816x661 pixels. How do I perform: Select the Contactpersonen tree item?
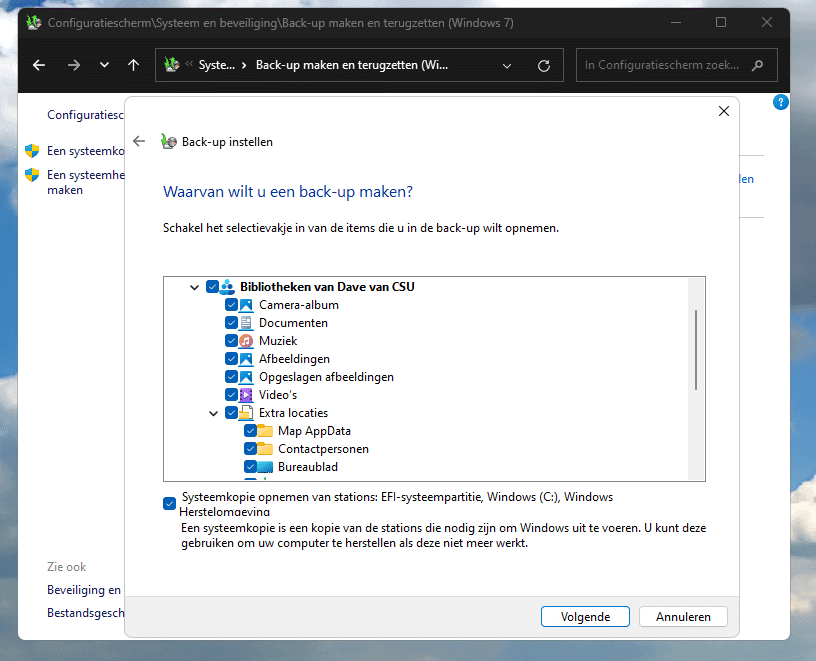coord(322,449)
